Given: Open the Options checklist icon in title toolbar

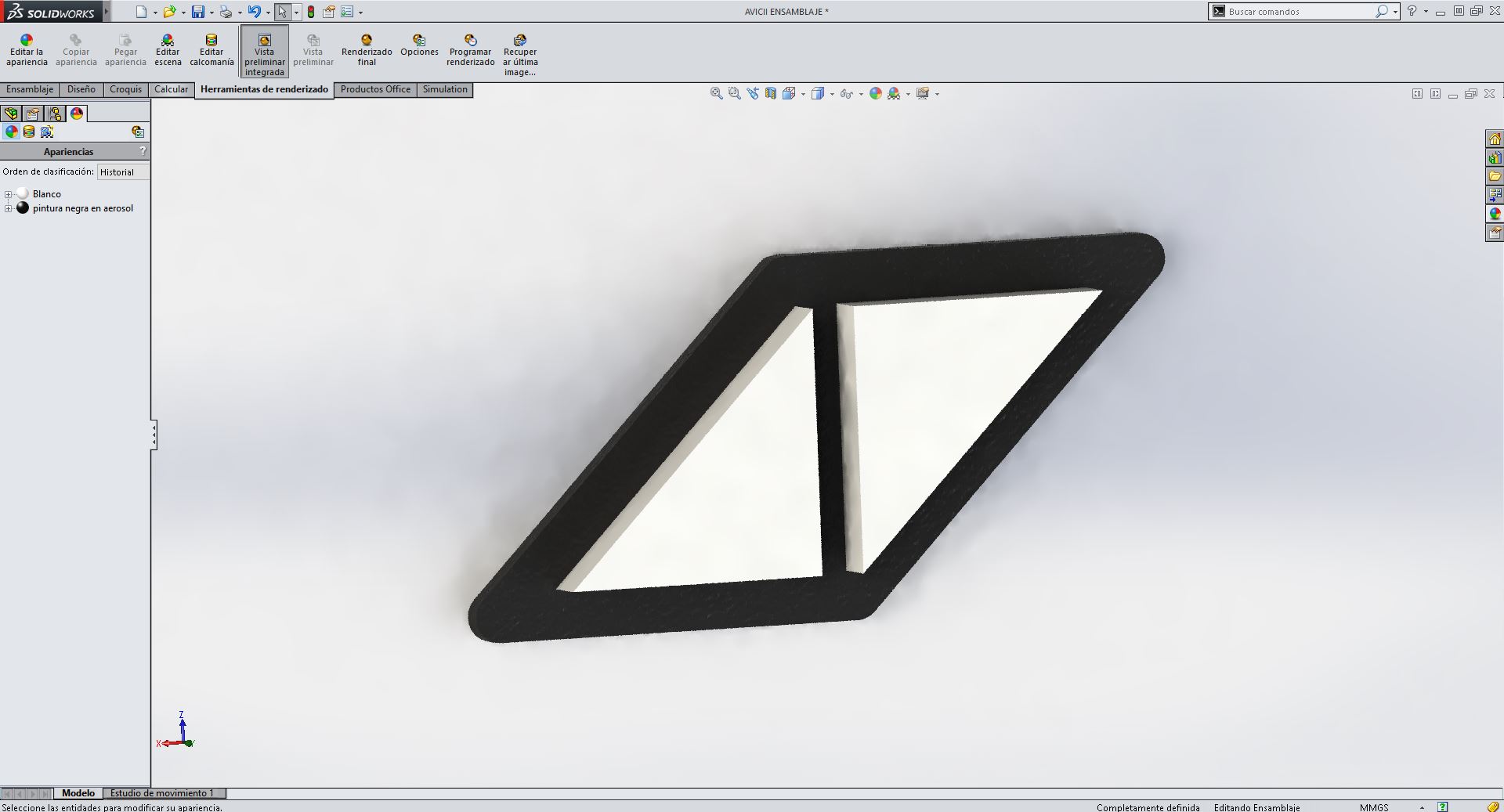Looking at the screenshot, I should 347,12.
